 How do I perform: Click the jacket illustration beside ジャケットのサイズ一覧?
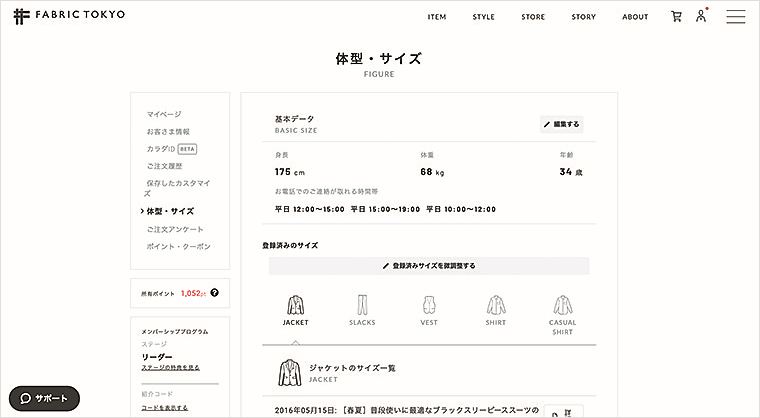point(289,372)
